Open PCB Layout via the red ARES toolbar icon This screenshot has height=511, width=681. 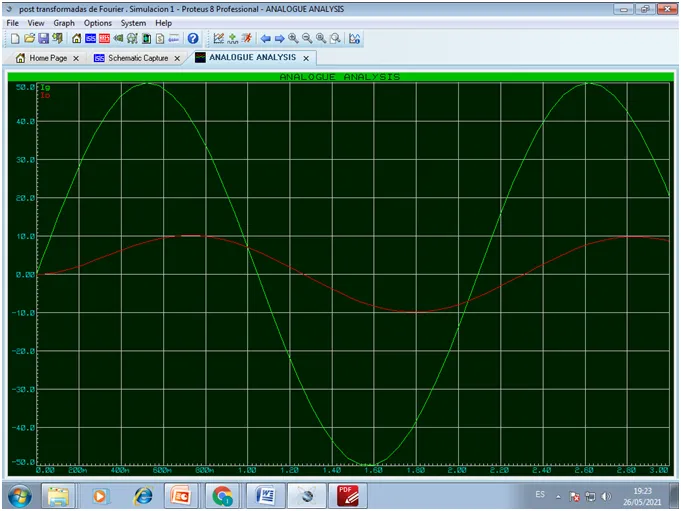[x=104, y=39]
